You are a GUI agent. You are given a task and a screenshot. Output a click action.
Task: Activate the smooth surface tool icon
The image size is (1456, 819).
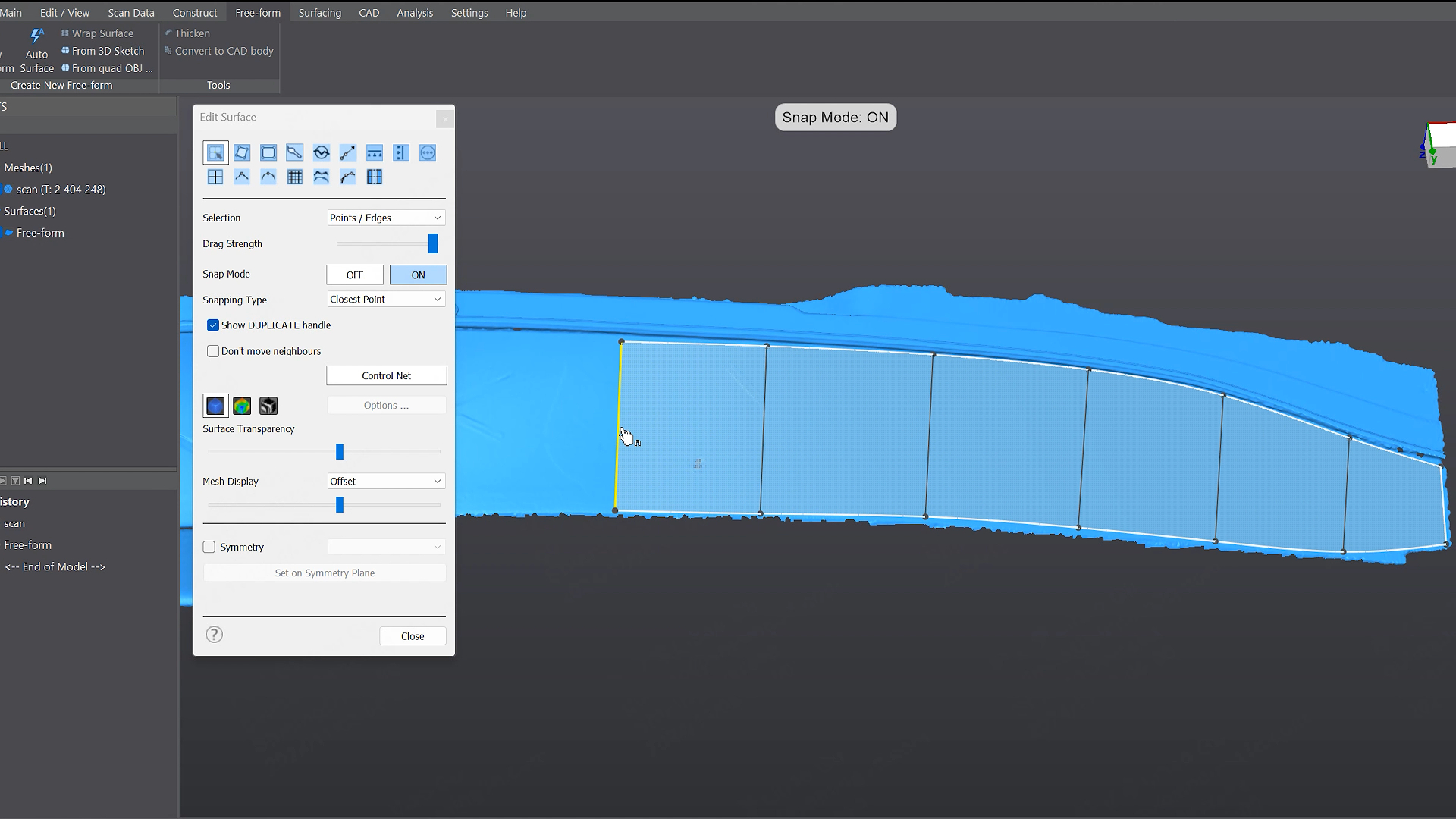click(321, 152)
